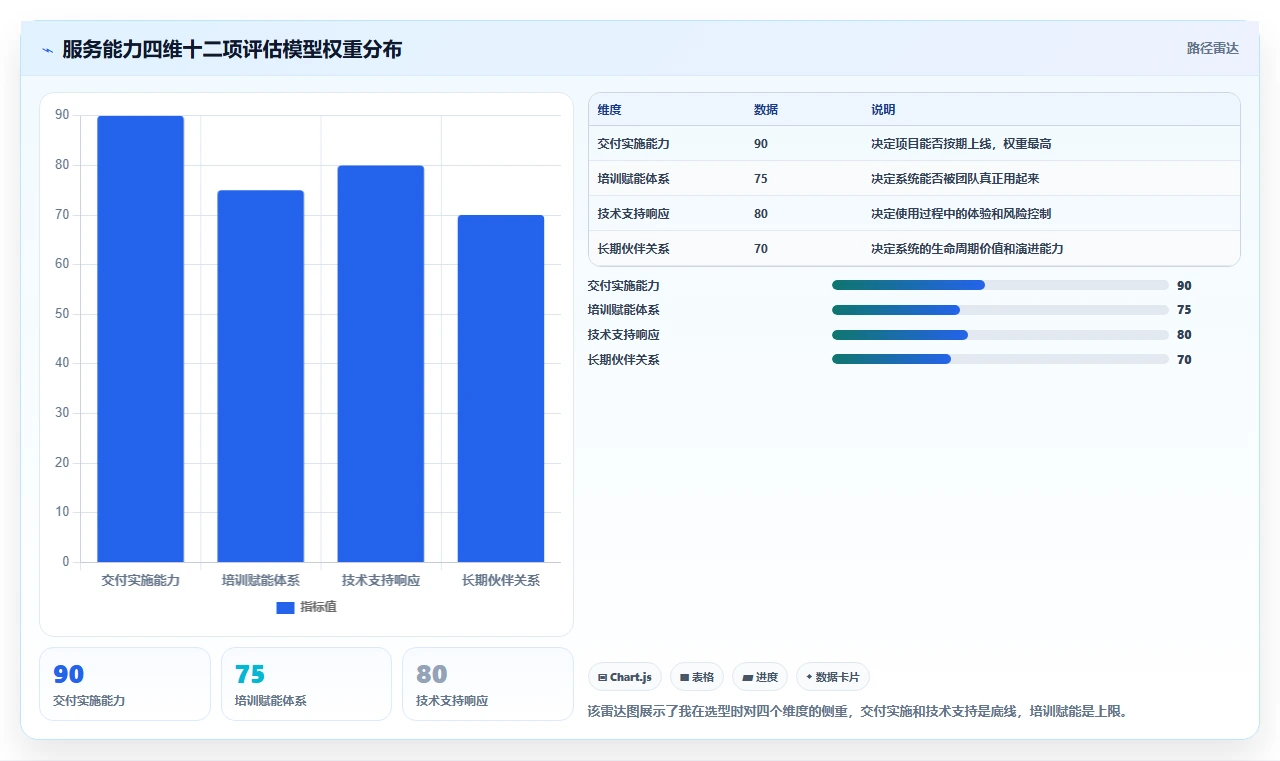
Task: Click the icon in the 进度 tag
Action: pyautogui.click(x=747, y=678)
